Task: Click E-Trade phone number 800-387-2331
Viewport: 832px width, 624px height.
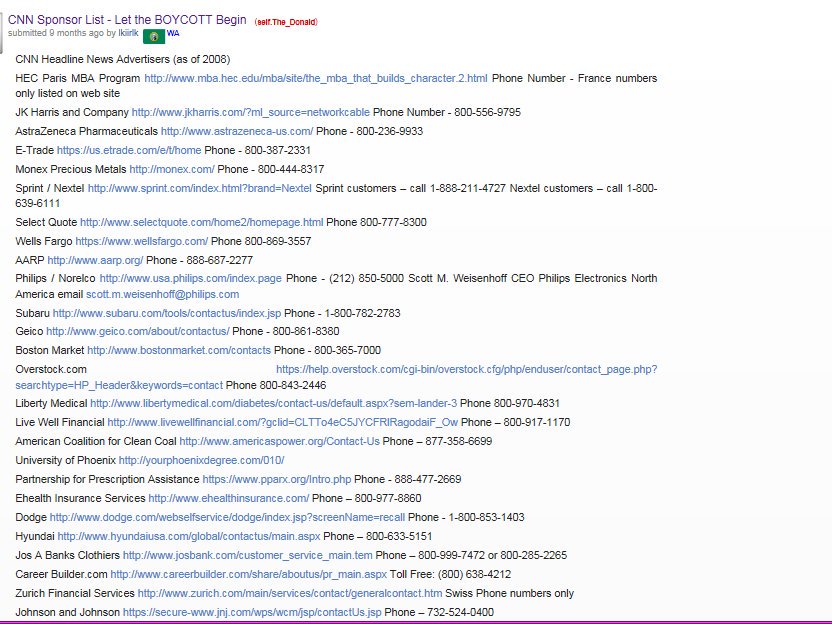Action: (278, 150)
